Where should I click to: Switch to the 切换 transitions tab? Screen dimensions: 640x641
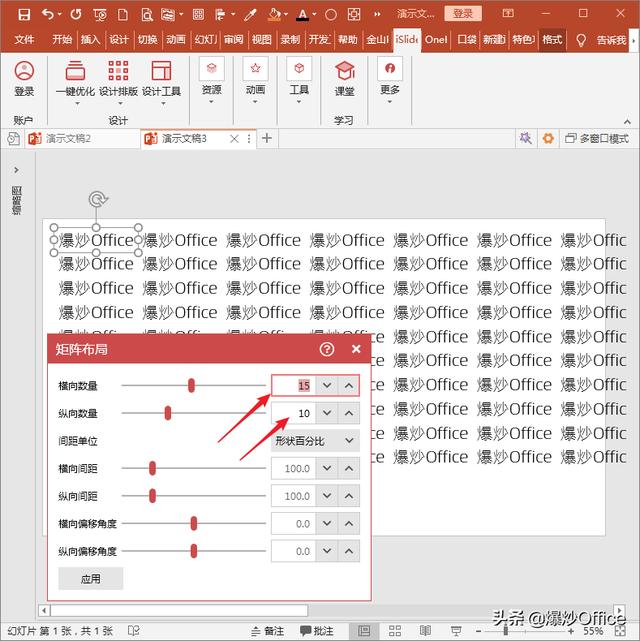click(148, 40)
